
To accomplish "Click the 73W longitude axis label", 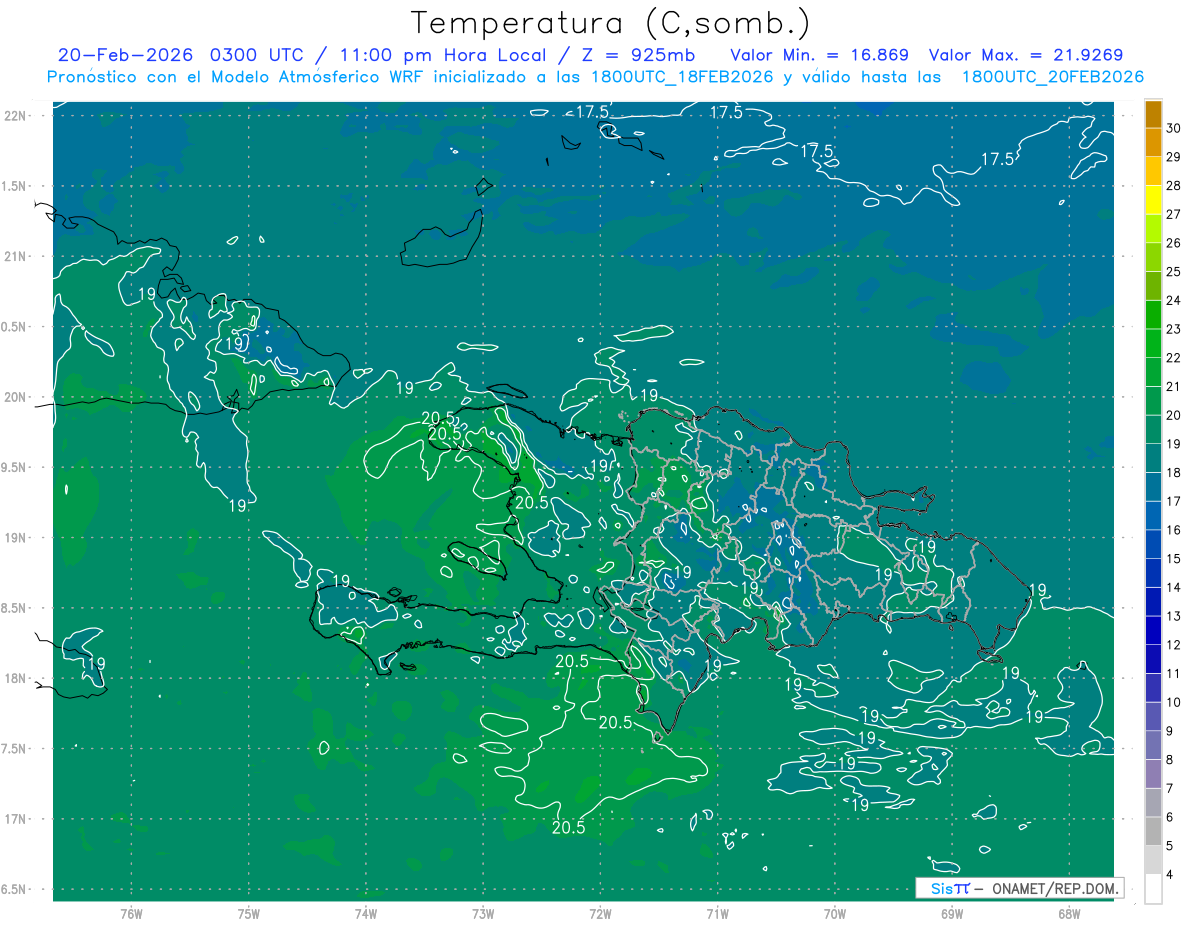I will coord(483,914).
